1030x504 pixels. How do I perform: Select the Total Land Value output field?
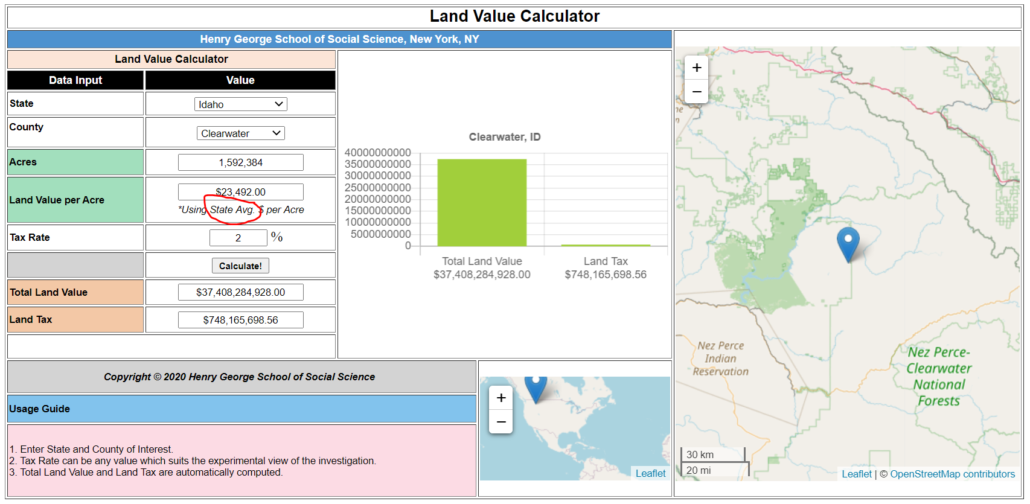tap(240, 292)
